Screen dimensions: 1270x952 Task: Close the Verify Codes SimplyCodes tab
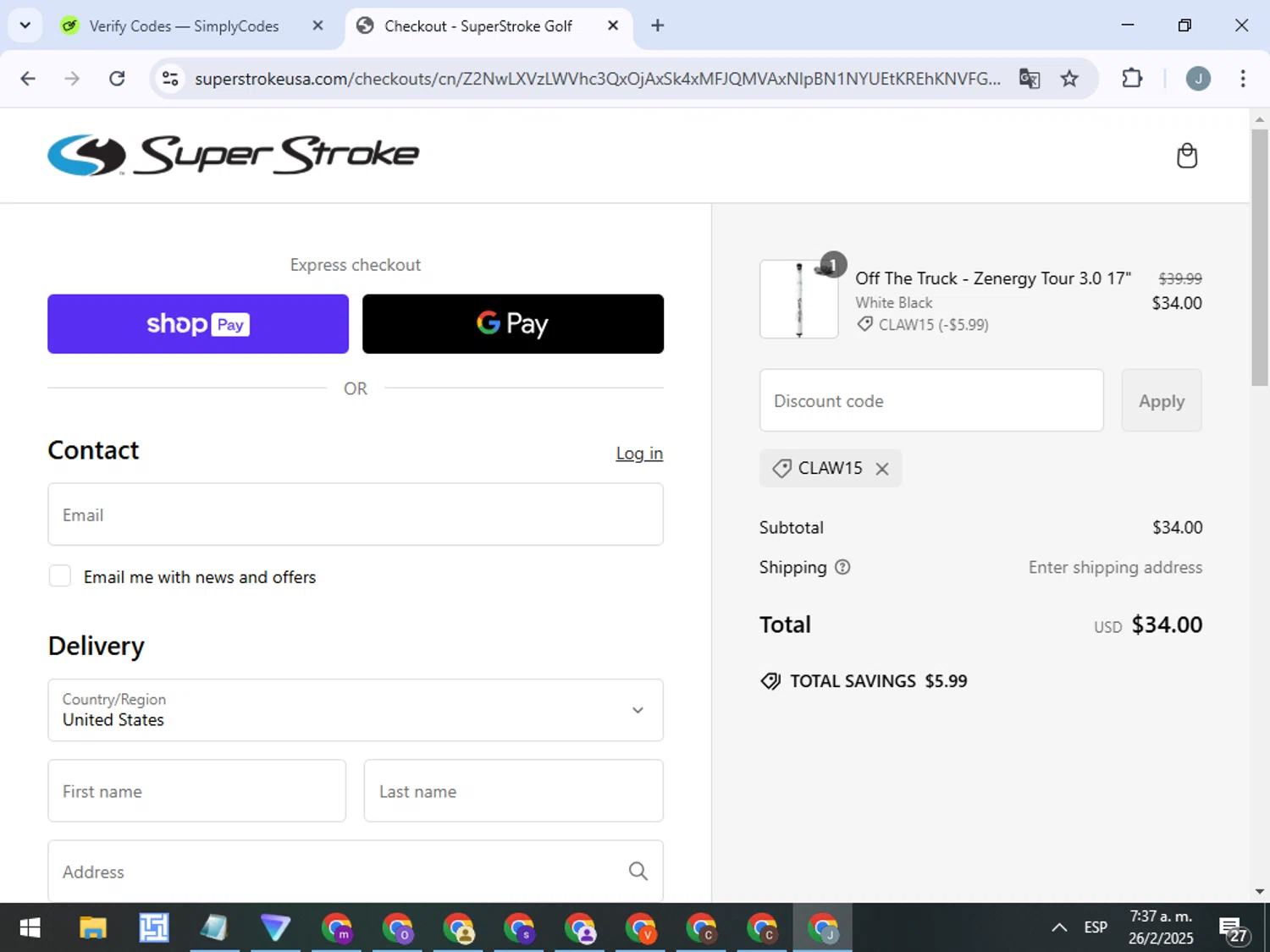tap(317, 25)
